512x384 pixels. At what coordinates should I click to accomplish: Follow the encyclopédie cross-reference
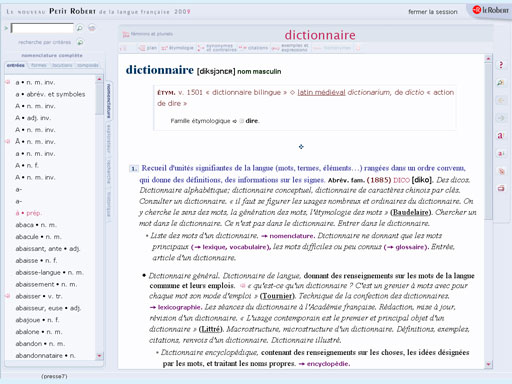click(x=327, y=364)
